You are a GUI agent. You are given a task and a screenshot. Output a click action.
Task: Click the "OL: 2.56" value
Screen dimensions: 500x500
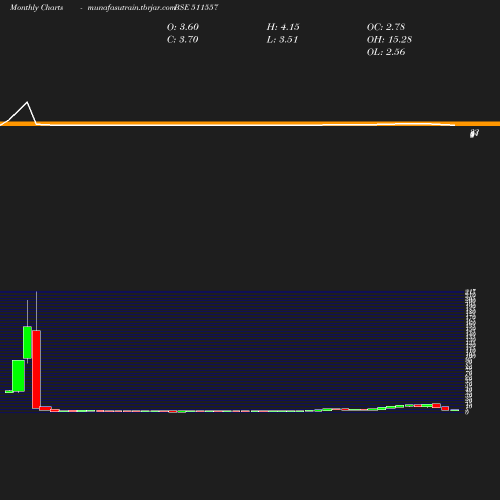click(x=386, y=52)
